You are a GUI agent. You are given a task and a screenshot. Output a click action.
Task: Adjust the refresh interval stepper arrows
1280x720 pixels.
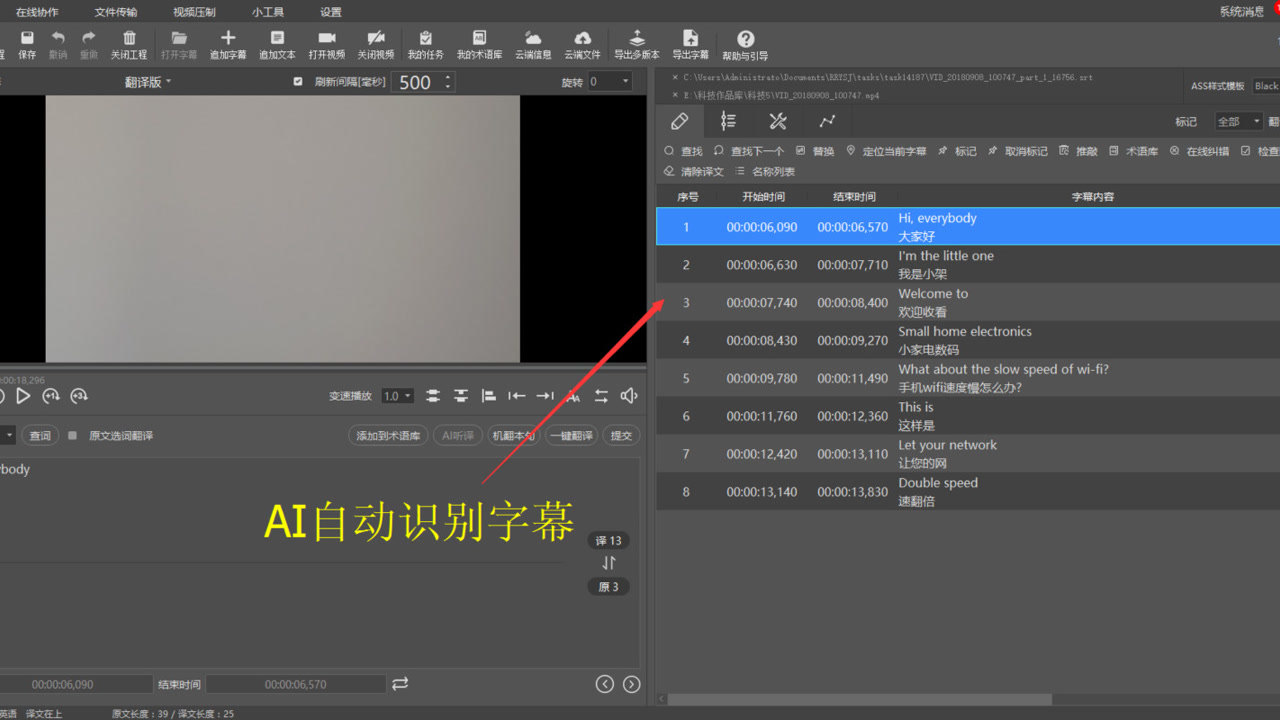[x=447, y=82]
